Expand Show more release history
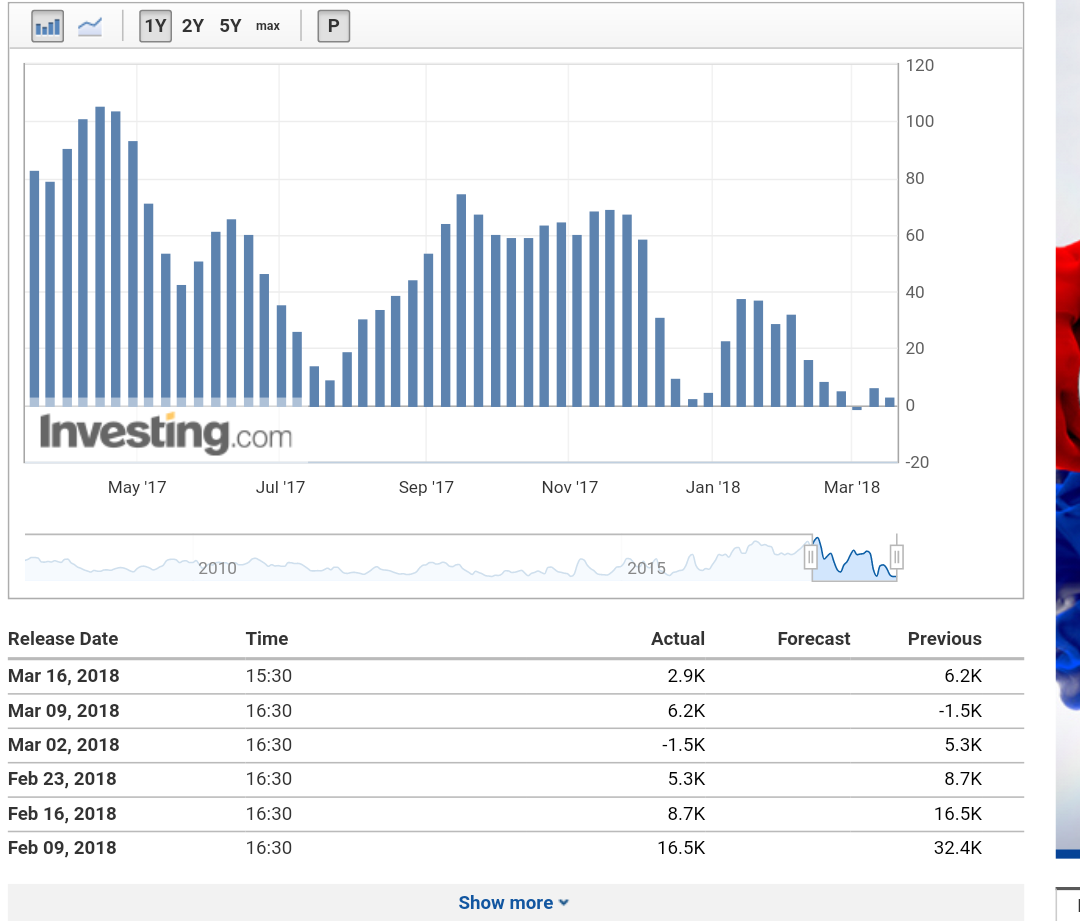 (x=514, y=902)
